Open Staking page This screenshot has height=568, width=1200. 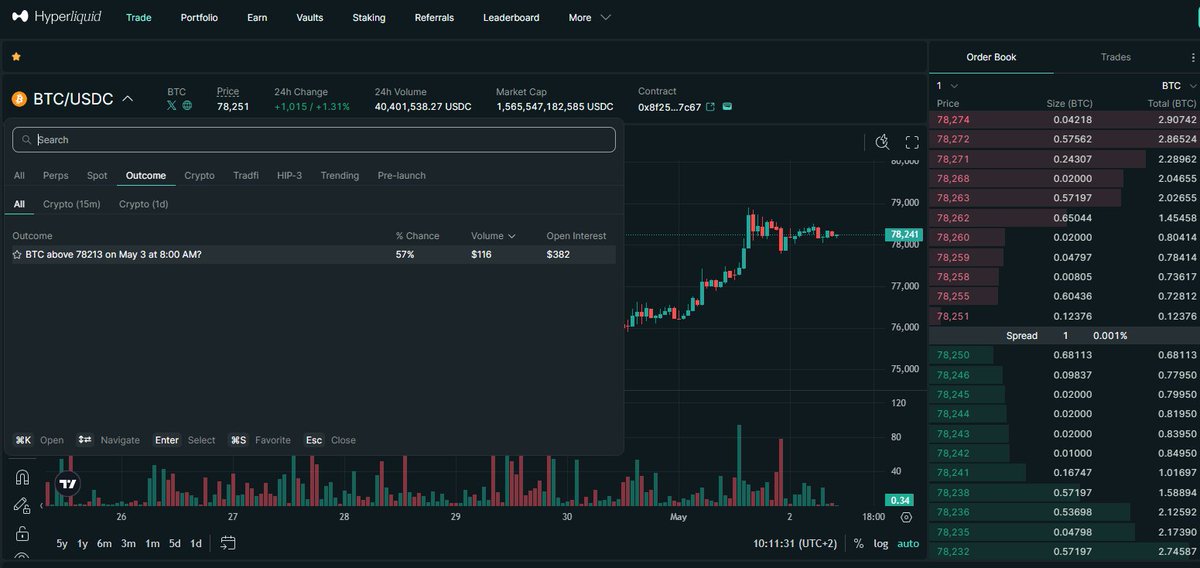click(x=369, y=17)
